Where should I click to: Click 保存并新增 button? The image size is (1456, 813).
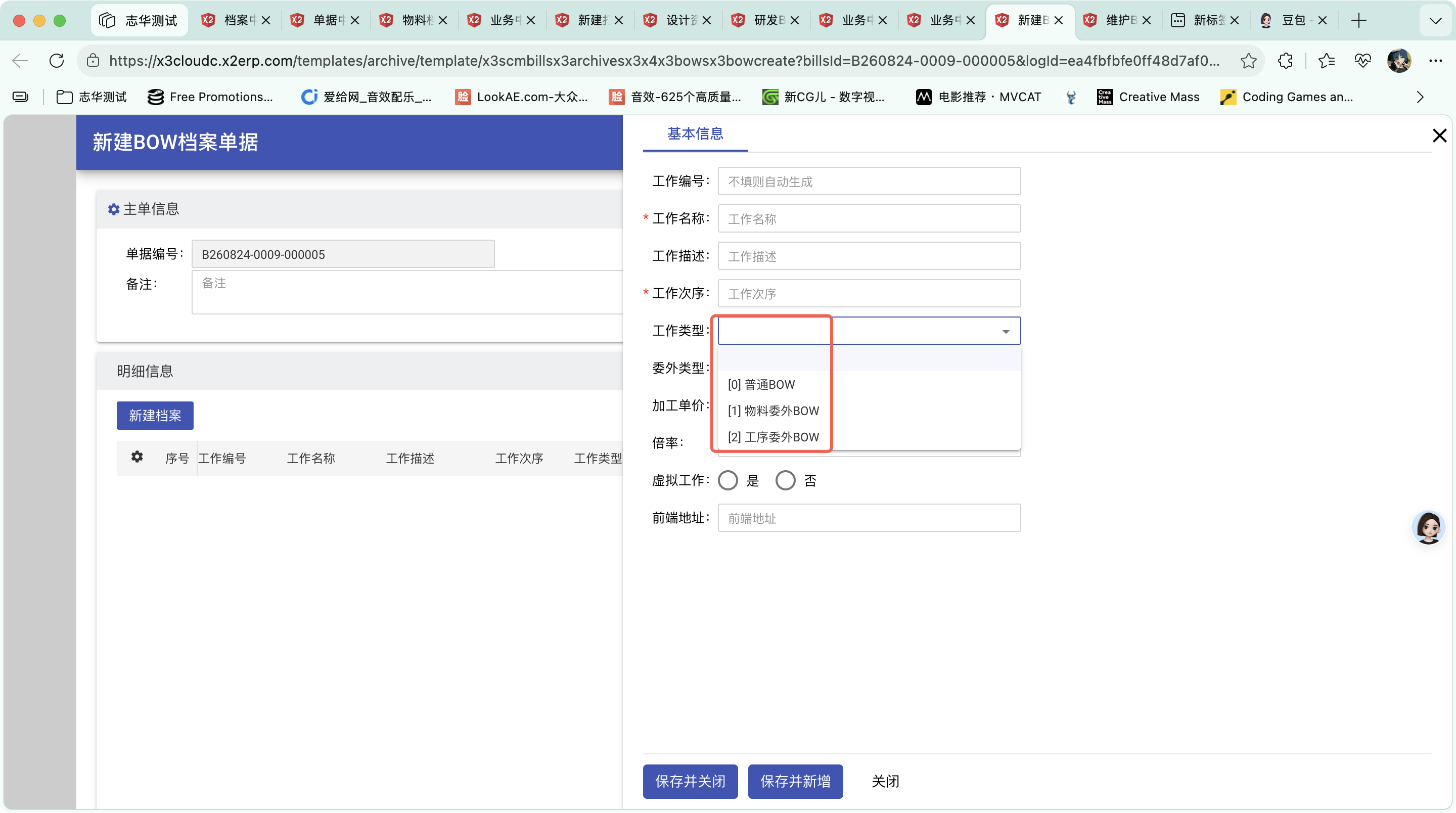(795, 781)
